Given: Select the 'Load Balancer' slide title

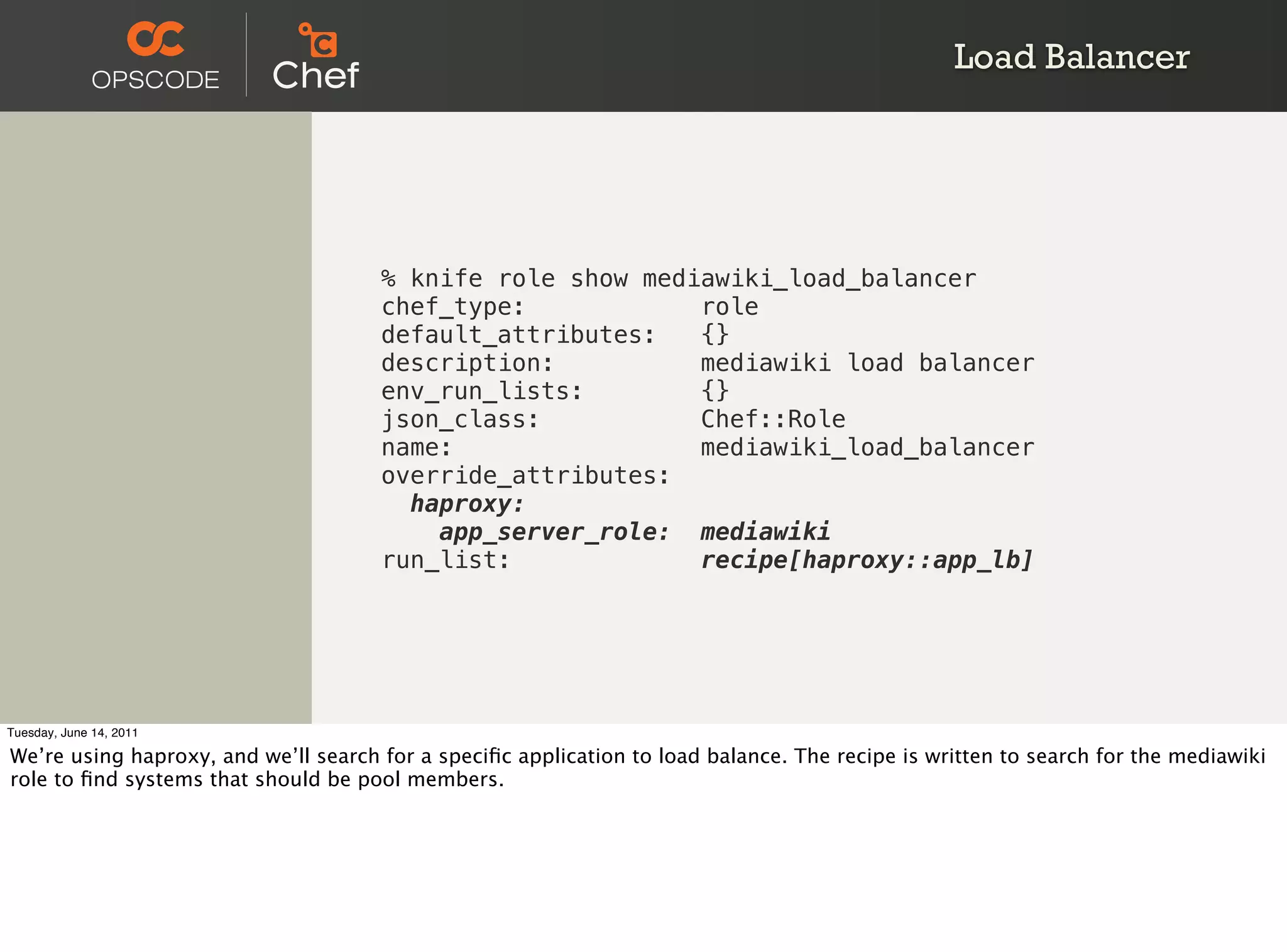Looking at the screenshot, I should coord(1071,57).
